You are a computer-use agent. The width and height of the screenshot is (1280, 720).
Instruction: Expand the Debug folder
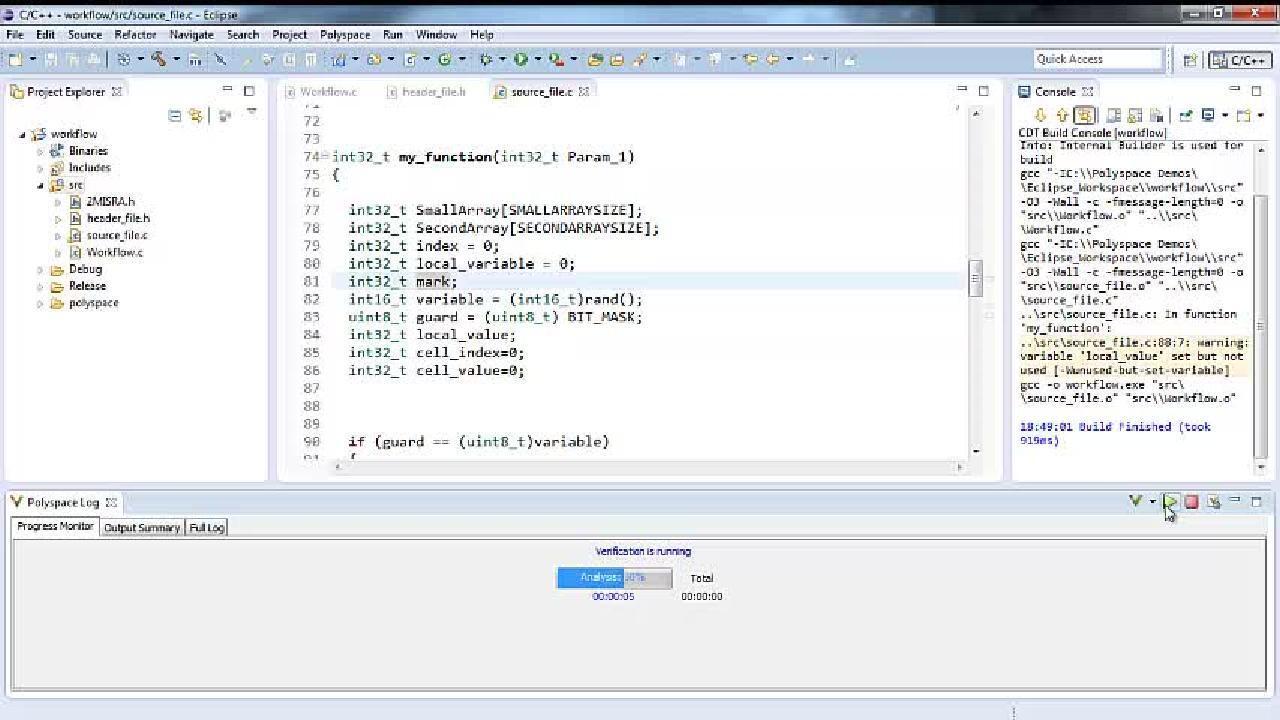click(x=41, y=269)
